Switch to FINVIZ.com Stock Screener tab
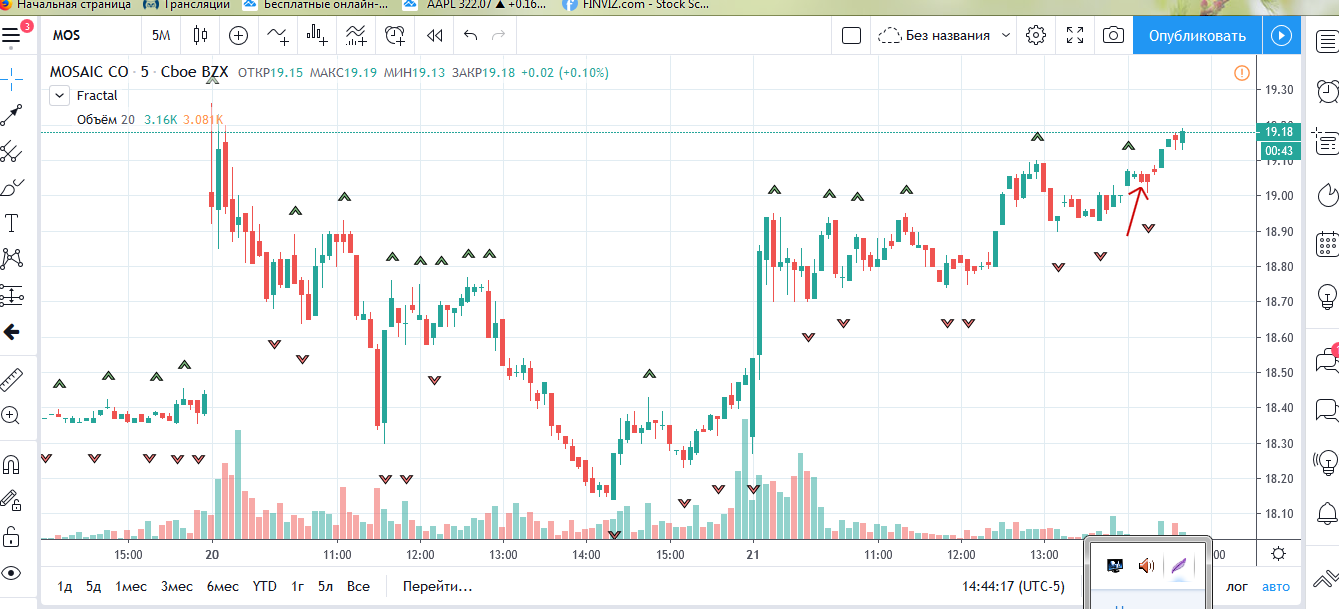Image resolution: width=1339 pixels, height=609 pixels. point(638,5)
